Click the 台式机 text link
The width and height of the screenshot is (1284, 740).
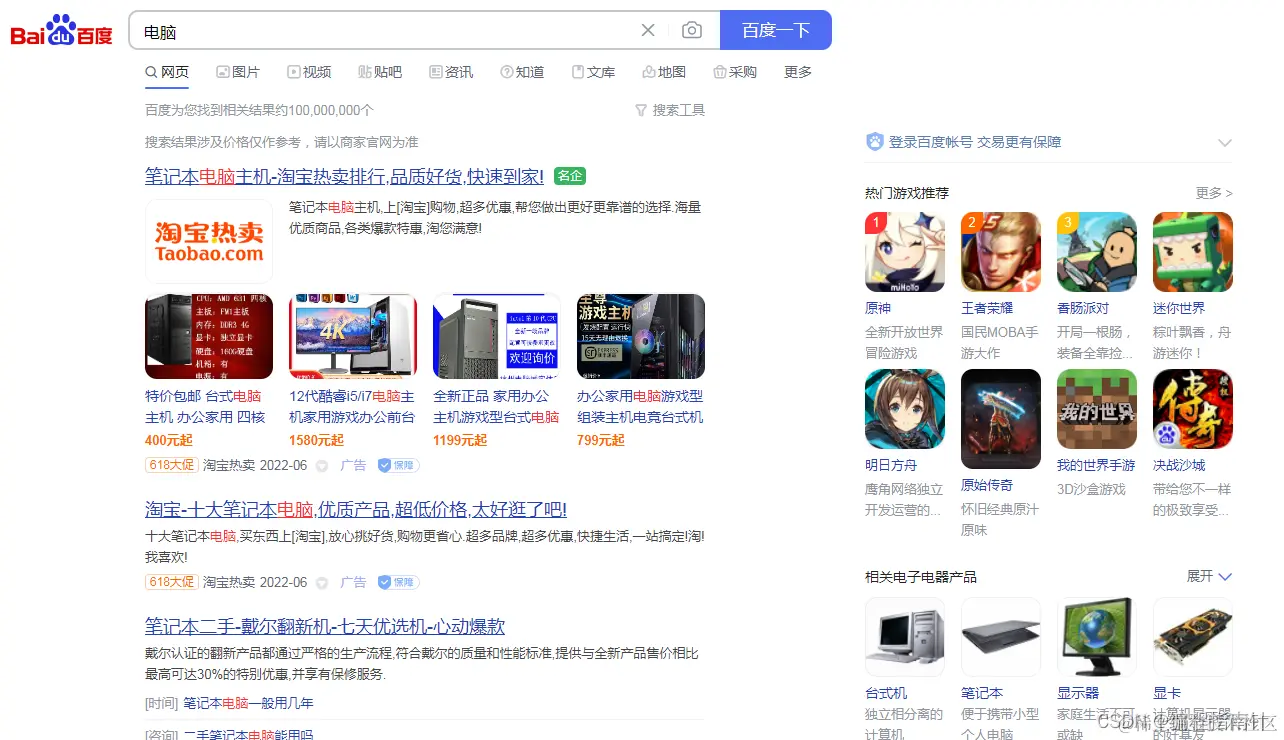pyautogui.click(x=886, y=693)
